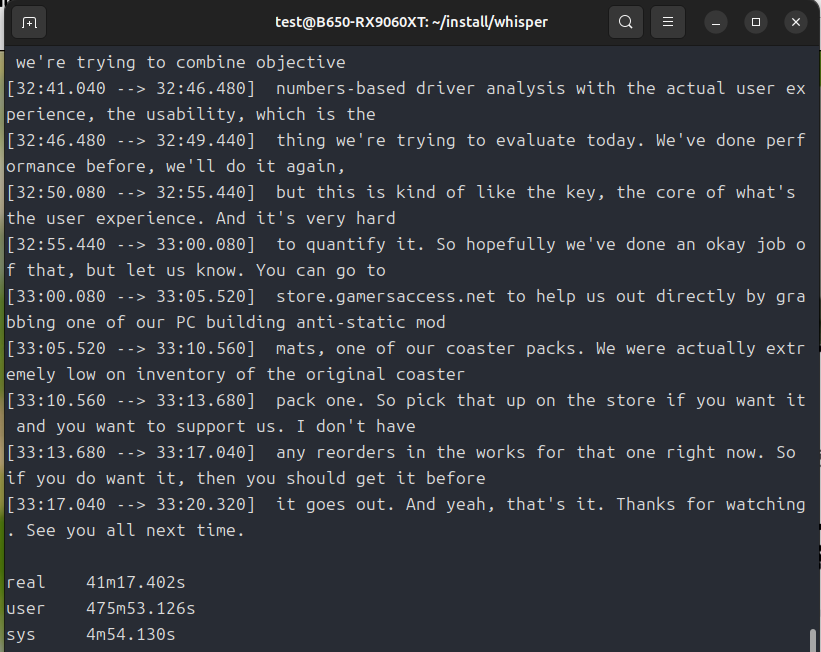Open the hamburger main menu
The width and height of the screenshot is (821, 652).
669,22
